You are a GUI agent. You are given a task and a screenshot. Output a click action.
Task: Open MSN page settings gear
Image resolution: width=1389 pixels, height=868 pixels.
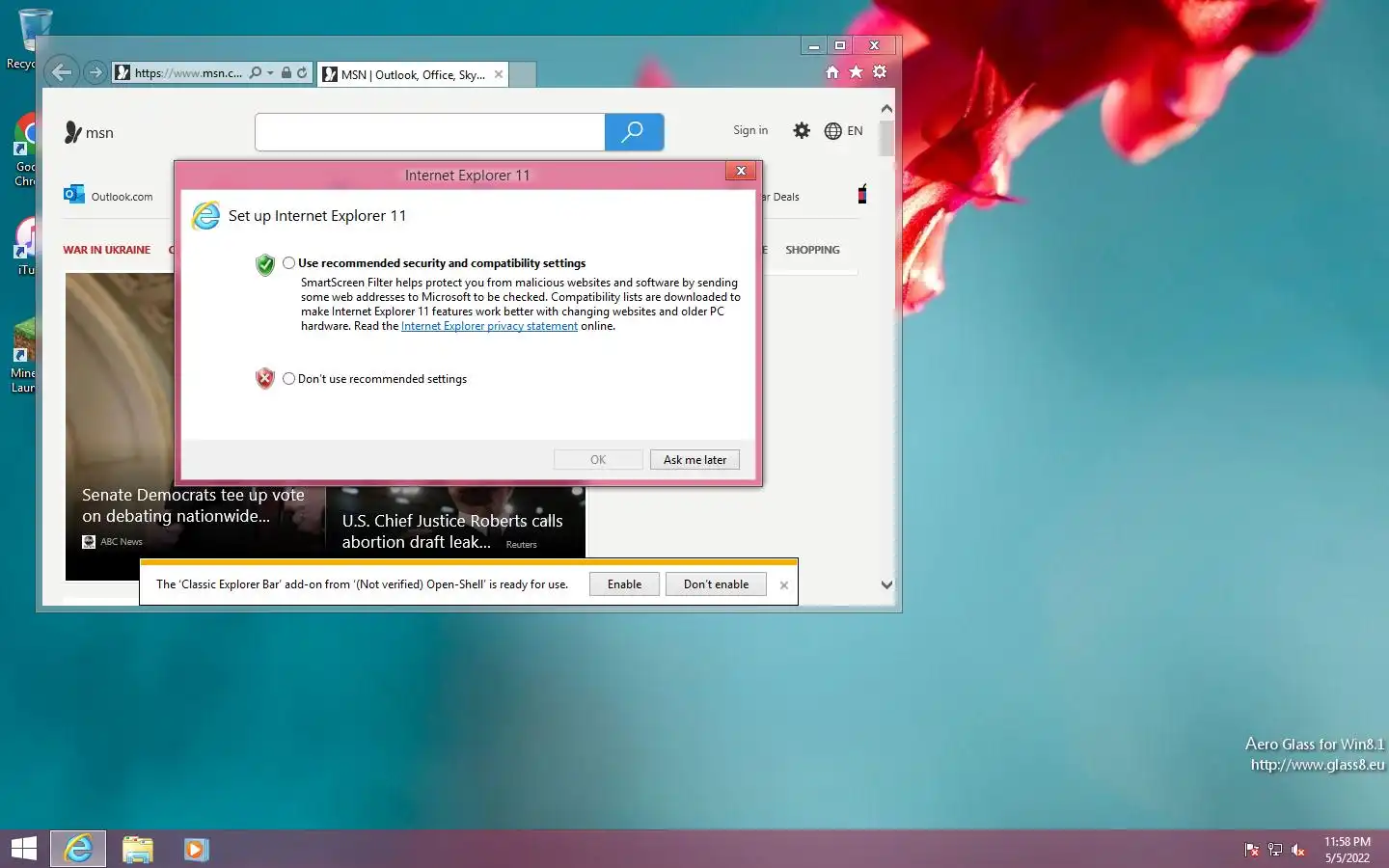click(x=802, y=130)
